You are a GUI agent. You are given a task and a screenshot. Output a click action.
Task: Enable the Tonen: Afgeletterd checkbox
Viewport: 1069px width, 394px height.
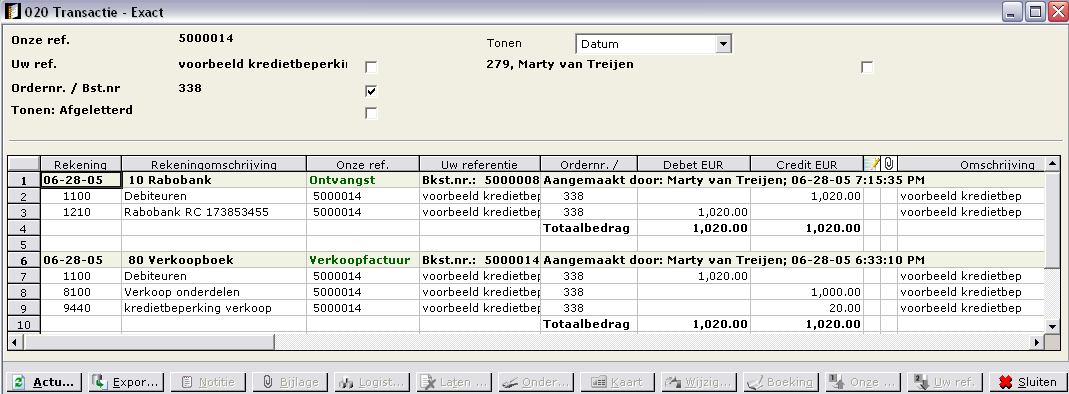point(372,113)
